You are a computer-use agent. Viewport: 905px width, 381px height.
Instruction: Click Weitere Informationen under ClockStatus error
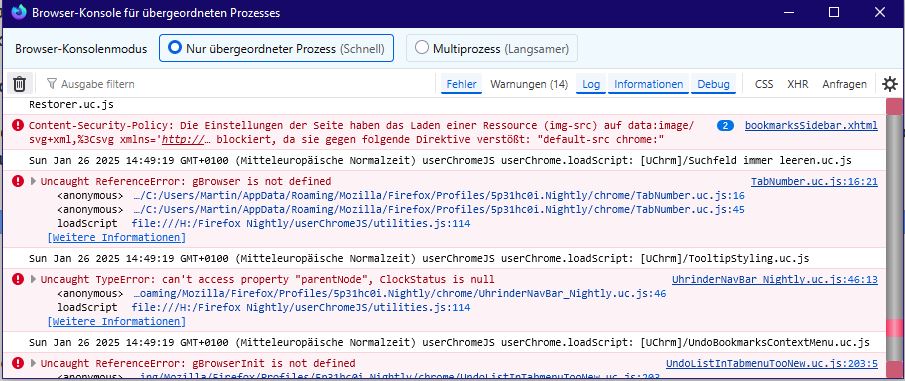(x=117, y=322)
